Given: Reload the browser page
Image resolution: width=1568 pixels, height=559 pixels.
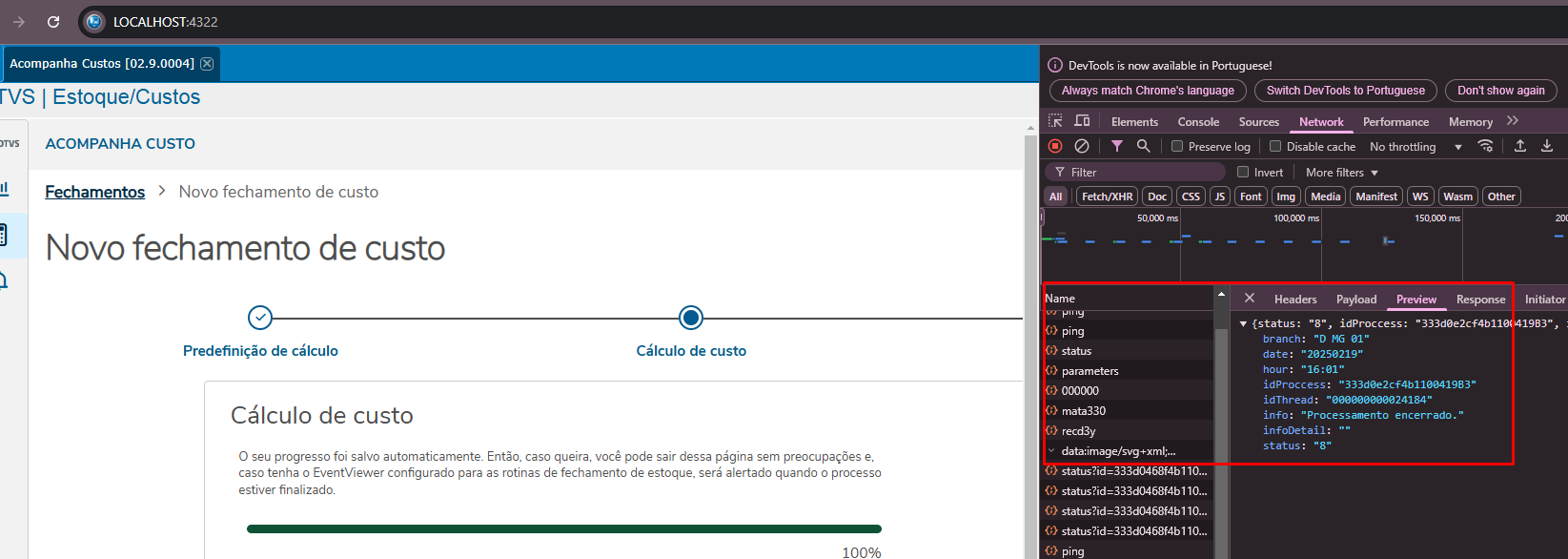Looking at the screenshot, I should 53,21.
